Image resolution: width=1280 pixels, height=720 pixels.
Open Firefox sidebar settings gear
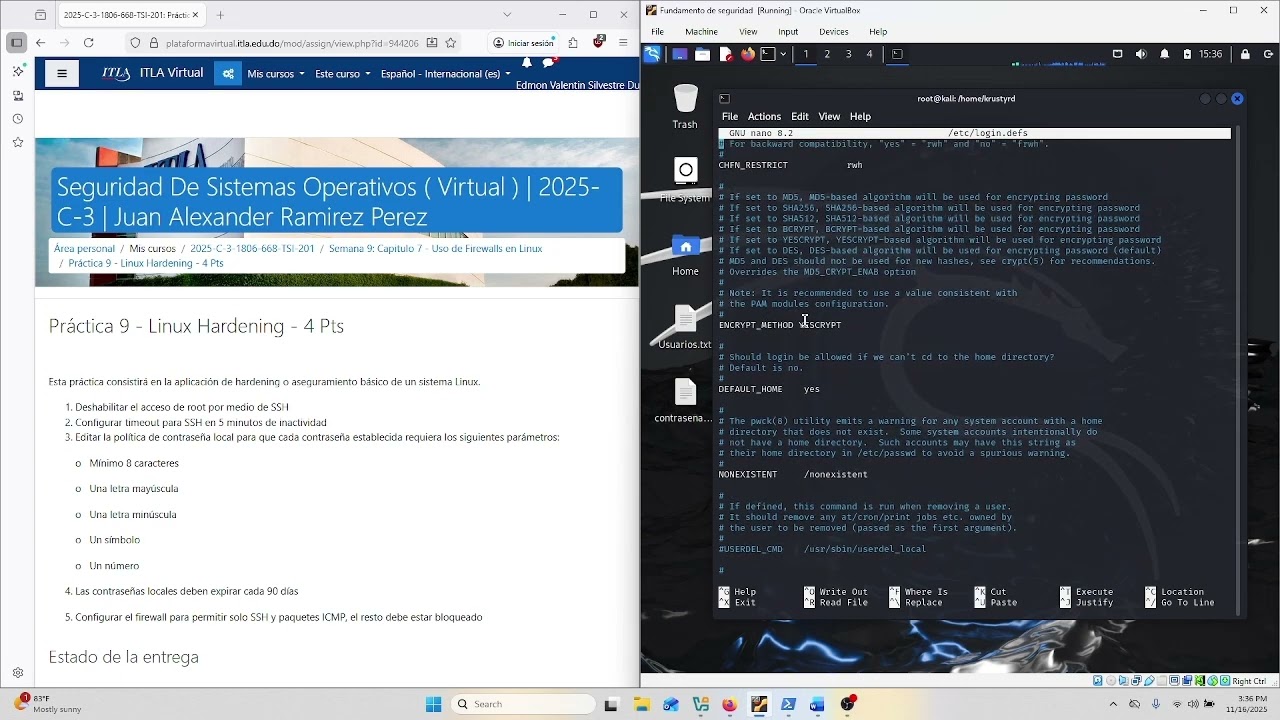click(x=18, y=673)
